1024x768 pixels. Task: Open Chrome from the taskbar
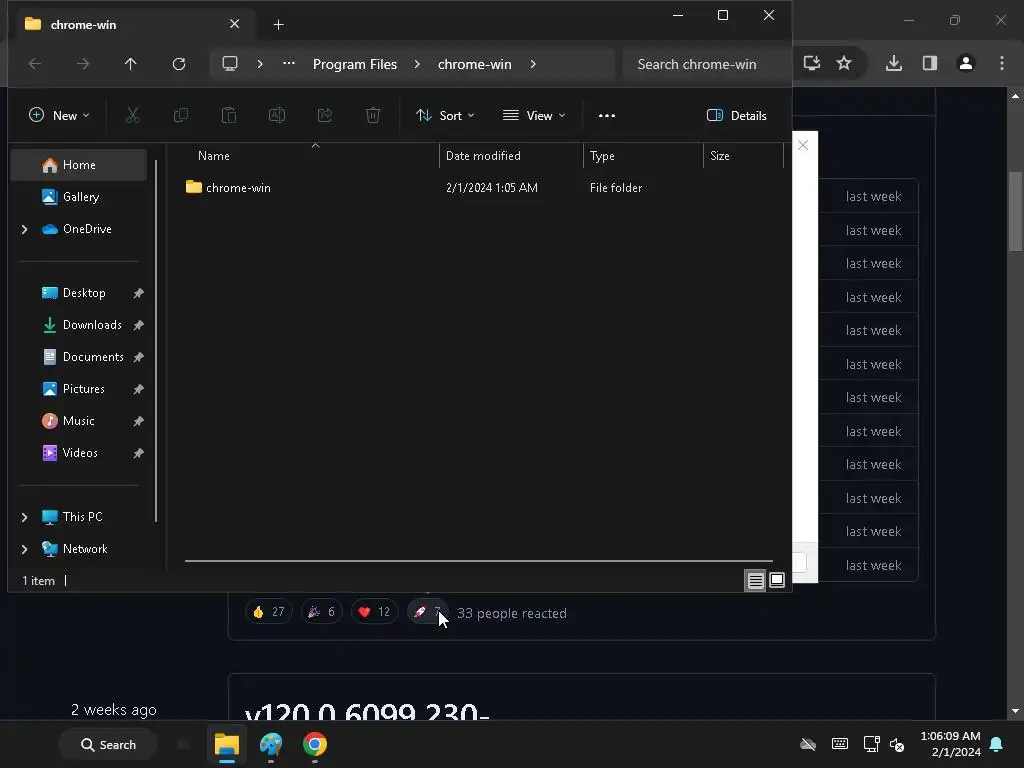(x=315, y=744)
